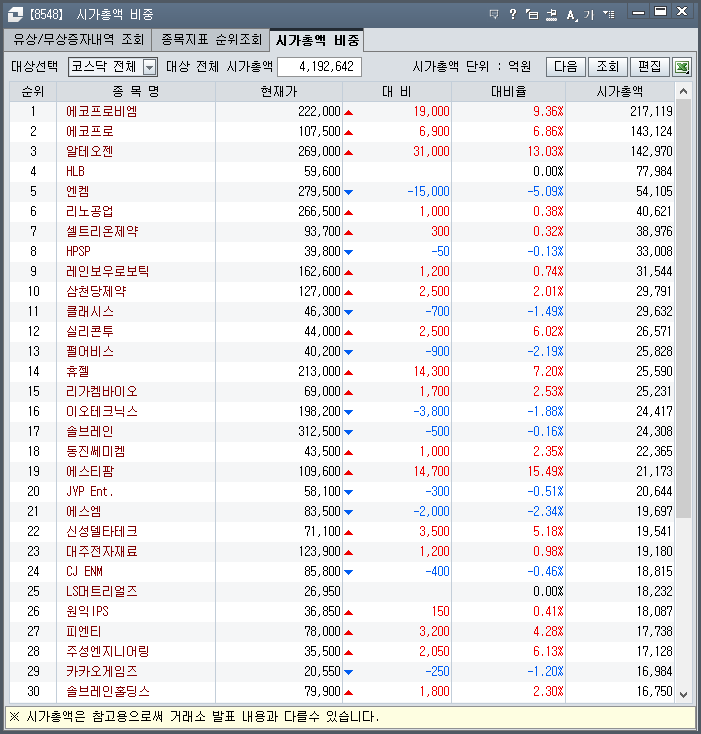Select stock 에스엠
701x734 pixels.
tap(84, 512)
